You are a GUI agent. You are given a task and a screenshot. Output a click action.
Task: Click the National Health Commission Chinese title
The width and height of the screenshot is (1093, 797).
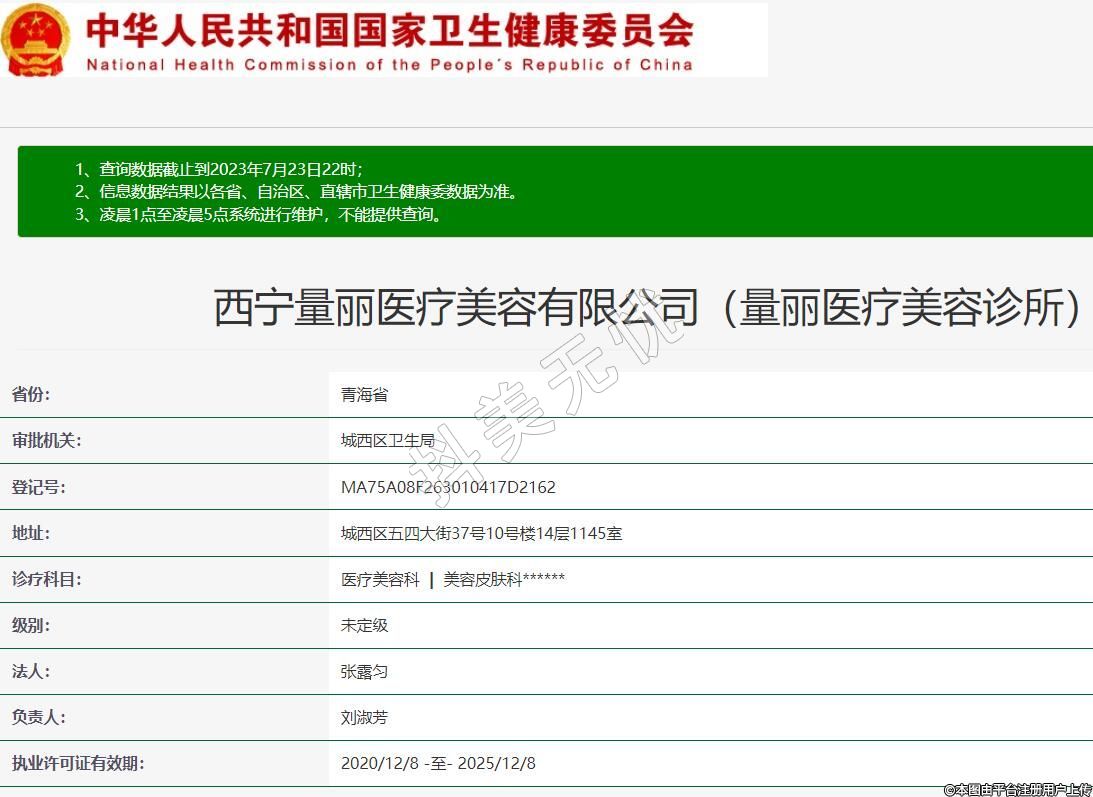pyautogui.click(x=390, y=29)
